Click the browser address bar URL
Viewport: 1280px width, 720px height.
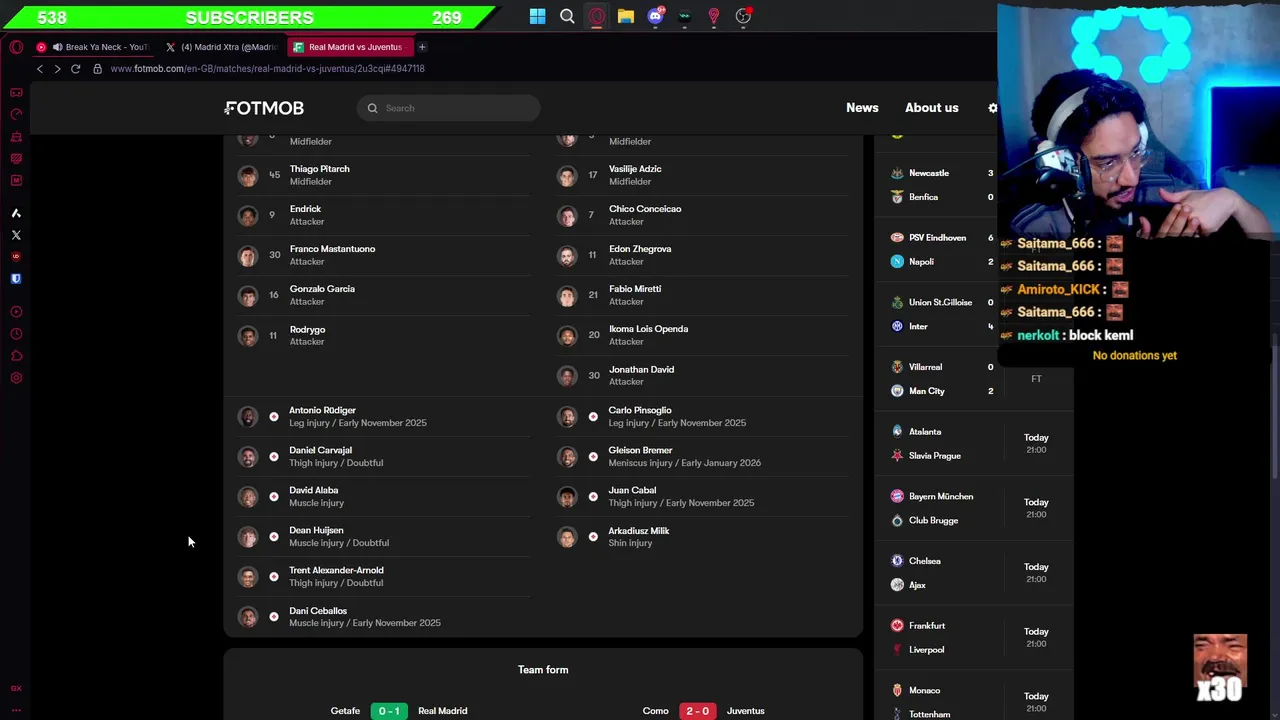click(x=267, y=69)
